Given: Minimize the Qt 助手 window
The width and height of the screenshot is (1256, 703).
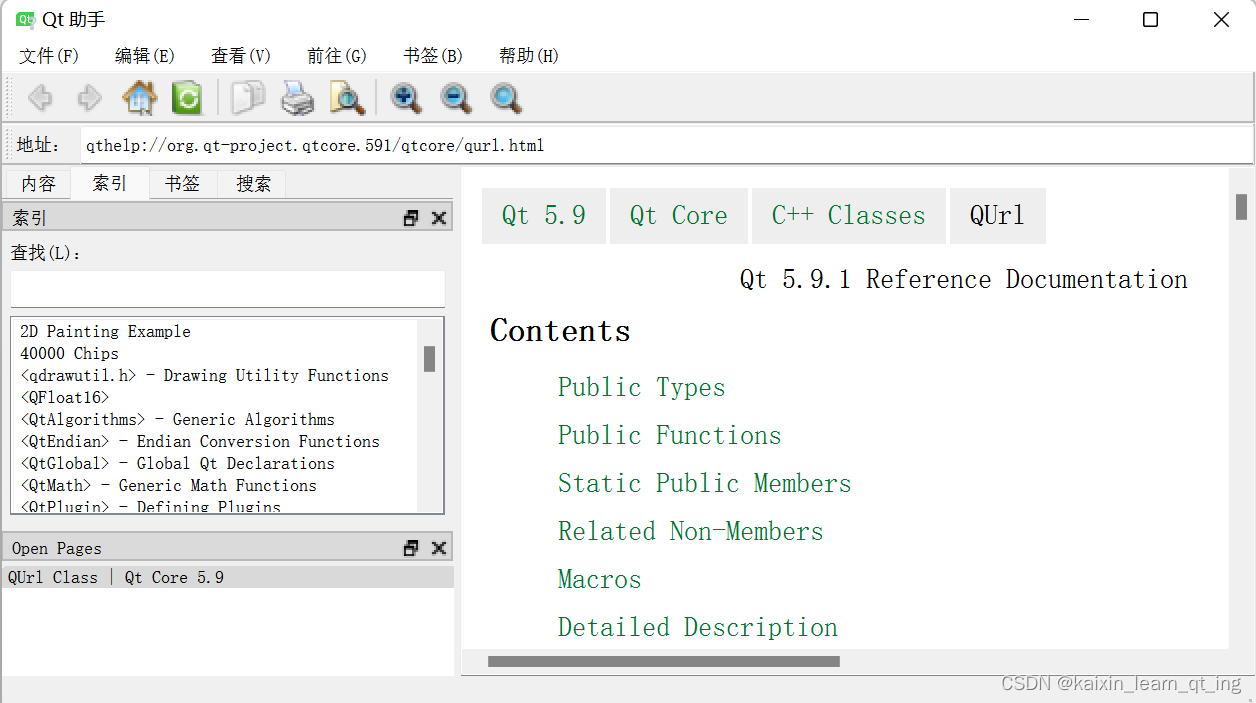Looking at the screenshot, I should point(1081,20).
